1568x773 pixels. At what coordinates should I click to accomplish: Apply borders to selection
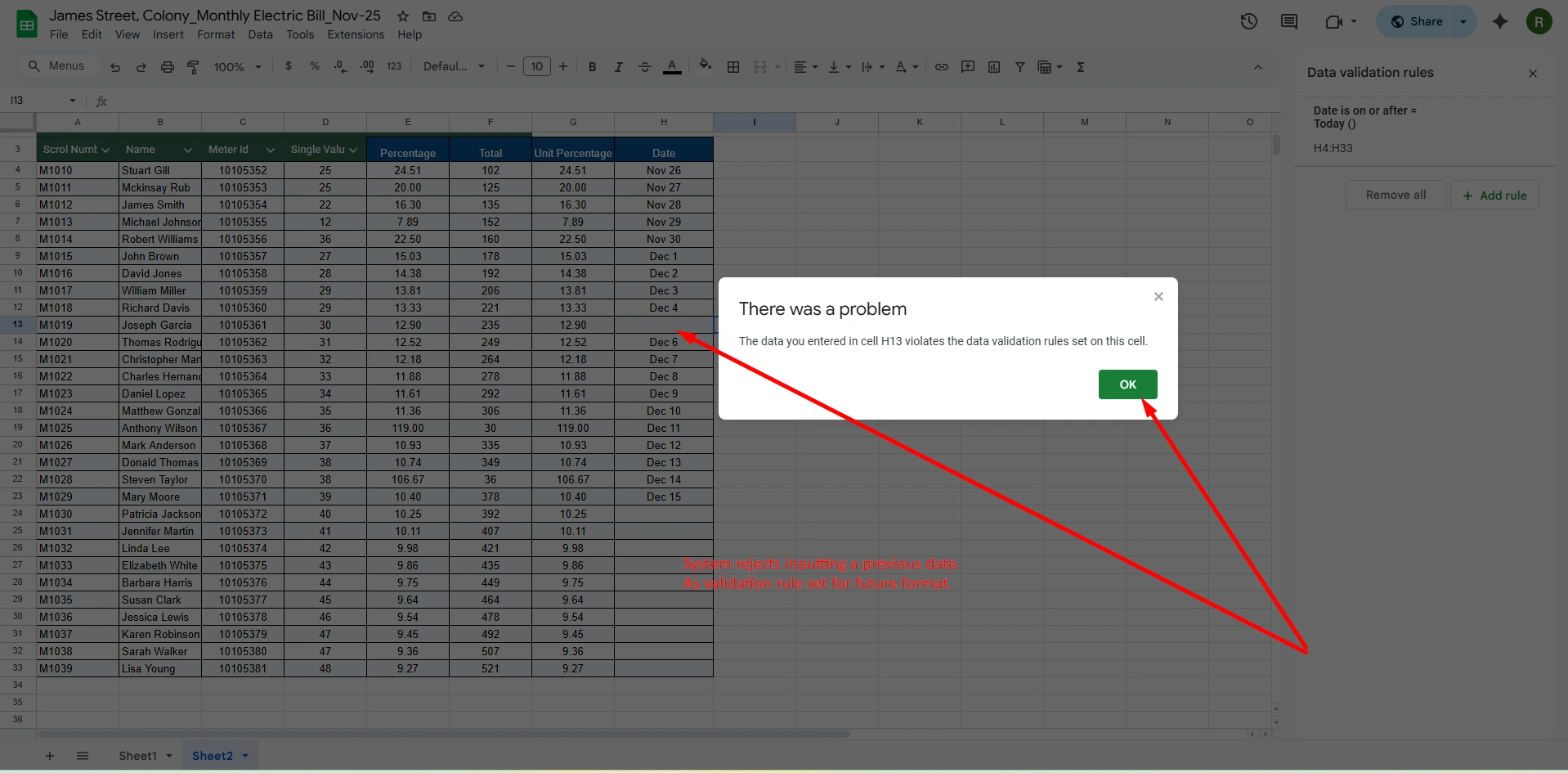pyautogui.click(x=733, y=66)
